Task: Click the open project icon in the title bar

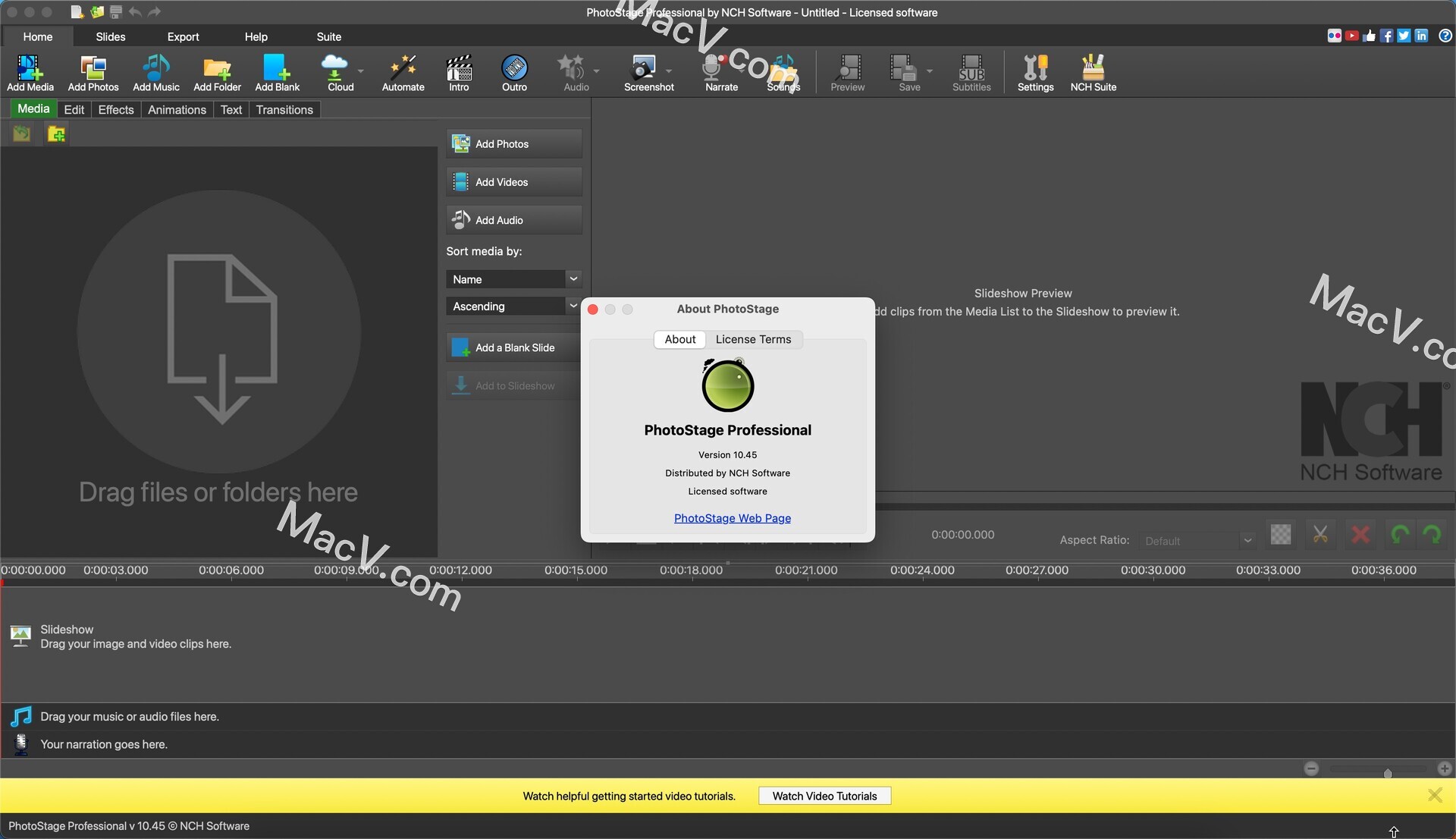Action: point(96,11)
